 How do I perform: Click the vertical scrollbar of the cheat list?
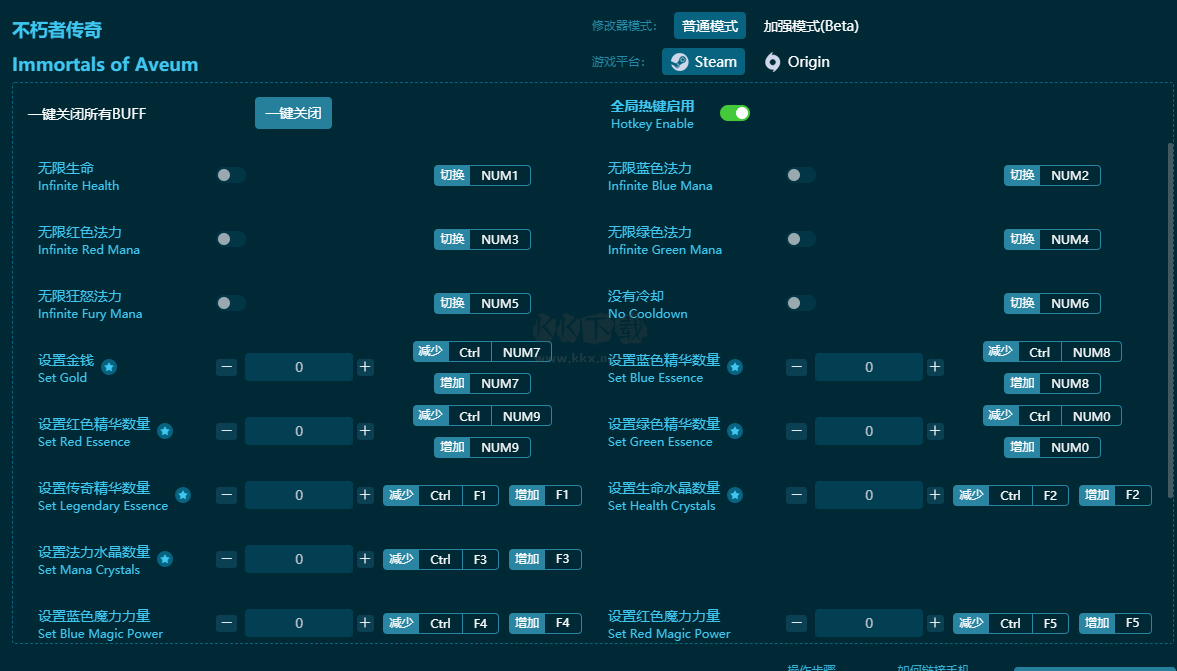1169,319
